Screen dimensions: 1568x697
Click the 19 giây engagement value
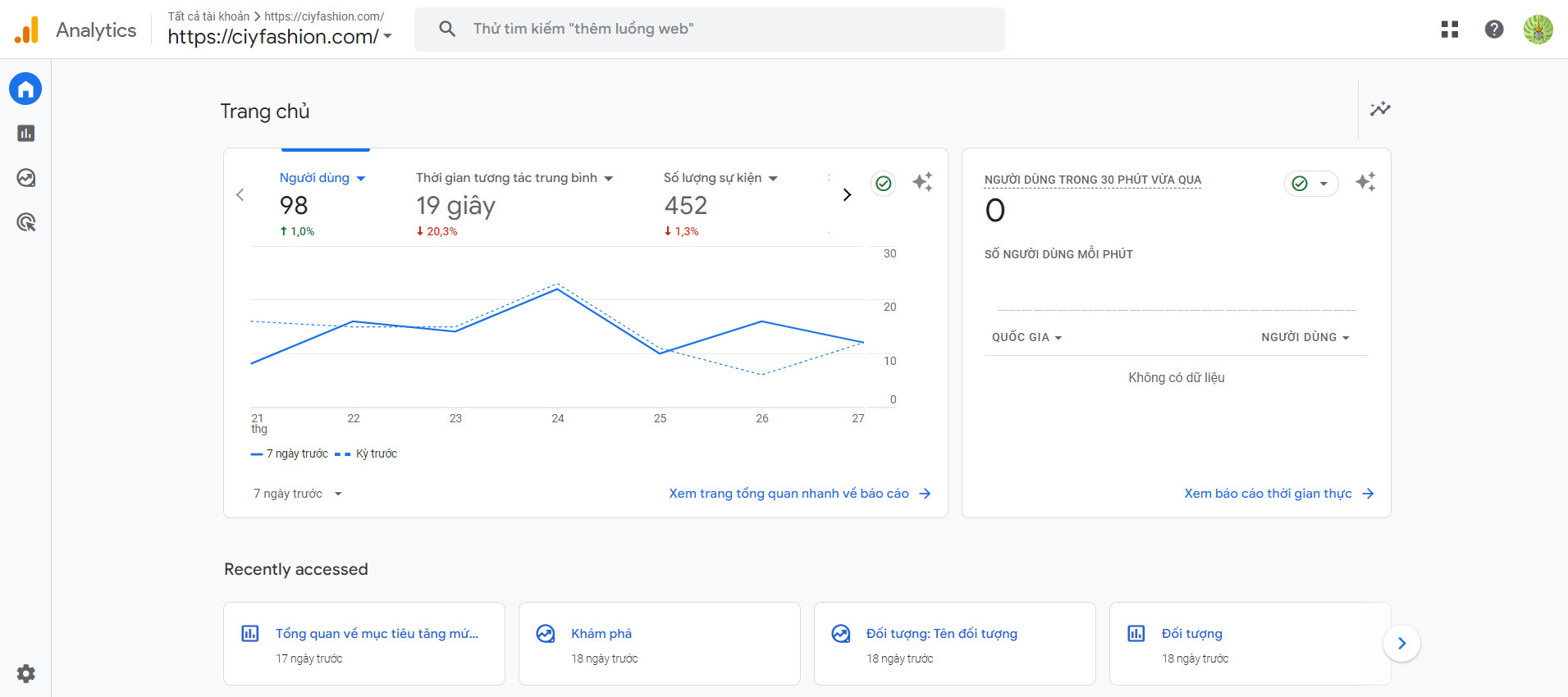point(455,206)
